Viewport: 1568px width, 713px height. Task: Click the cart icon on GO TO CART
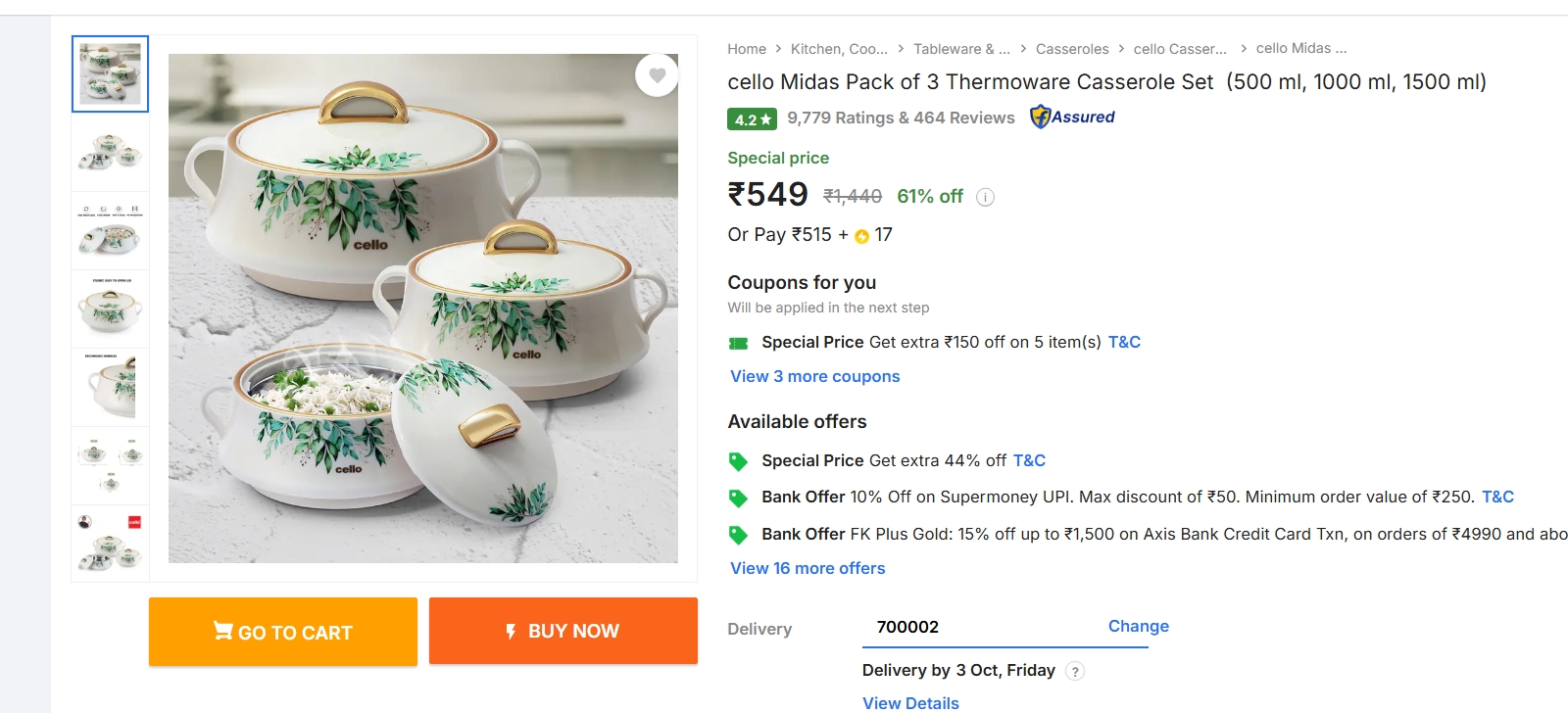point(221,632)
